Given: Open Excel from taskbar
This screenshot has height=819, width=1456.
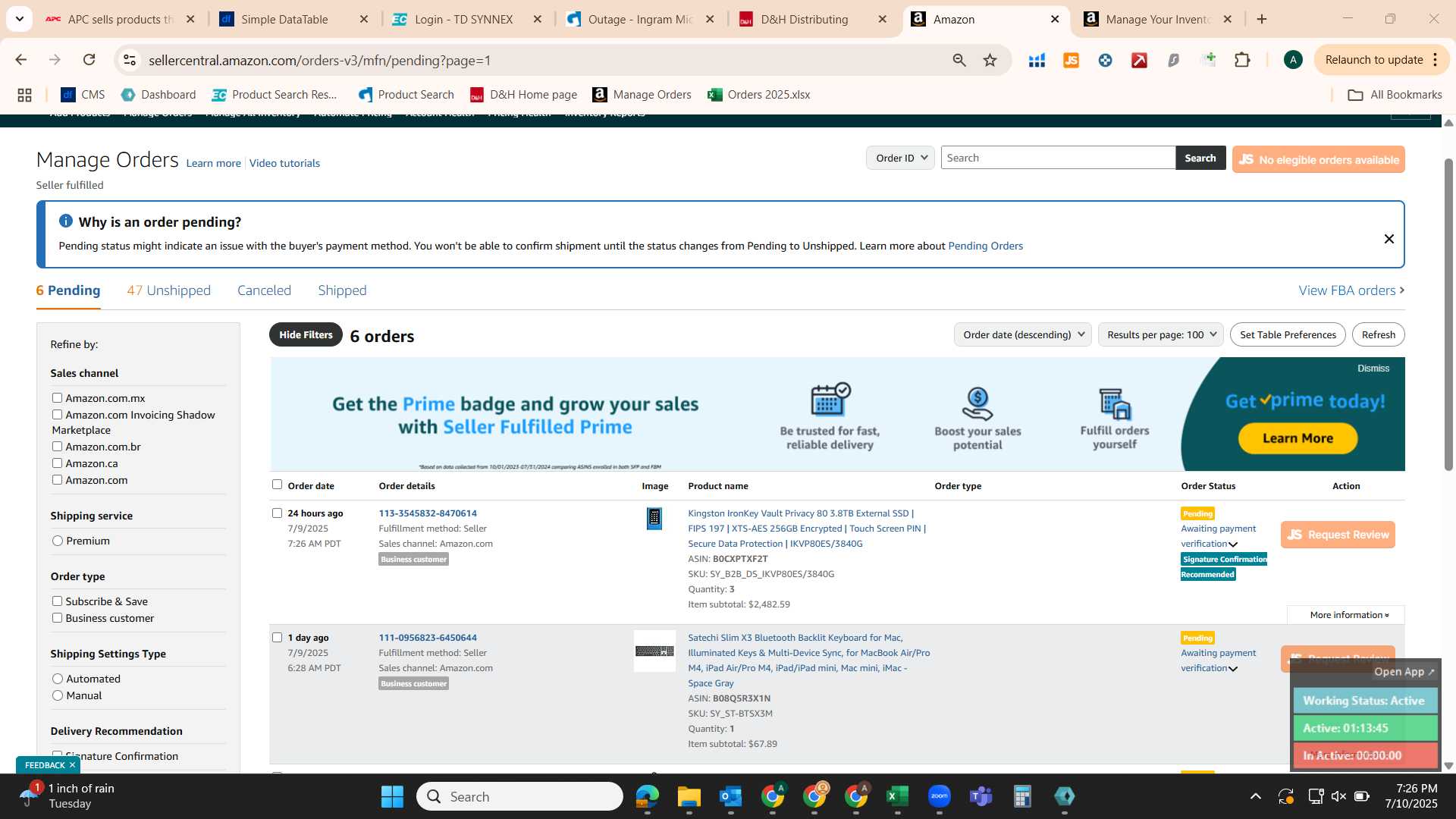Looking at the screenshot, I should pos(897,796).
